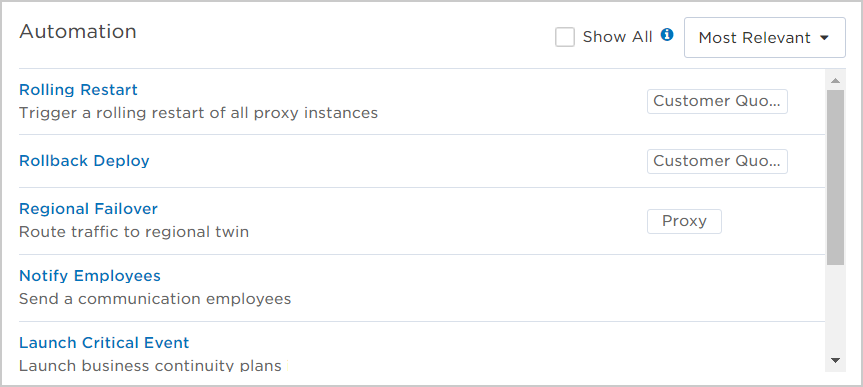863x387 pixels.
Task: Open the Rollback Deploy automation
Action: [x=84, y=161]
